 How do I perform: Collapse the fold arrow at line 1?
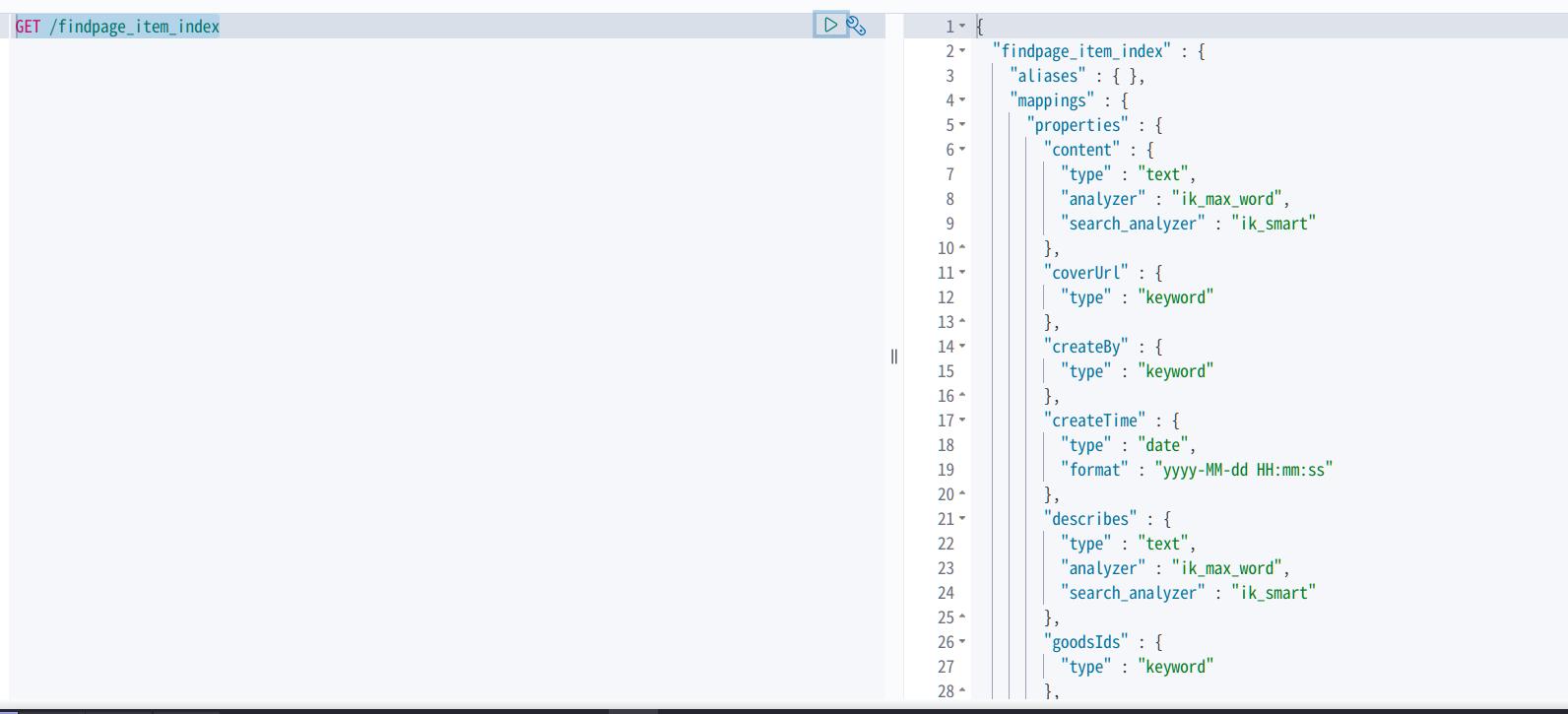pyautogui.click(x=962, y=27)
